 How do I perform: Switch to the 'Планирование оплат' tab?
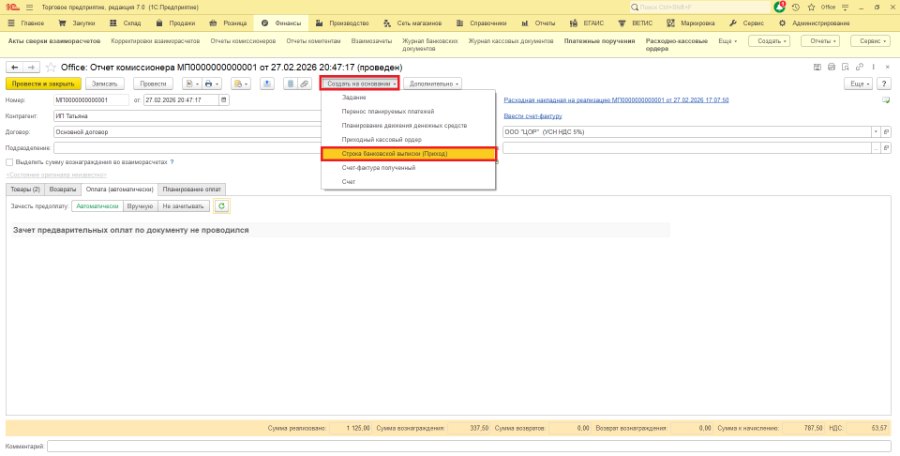tap(192, 189)
